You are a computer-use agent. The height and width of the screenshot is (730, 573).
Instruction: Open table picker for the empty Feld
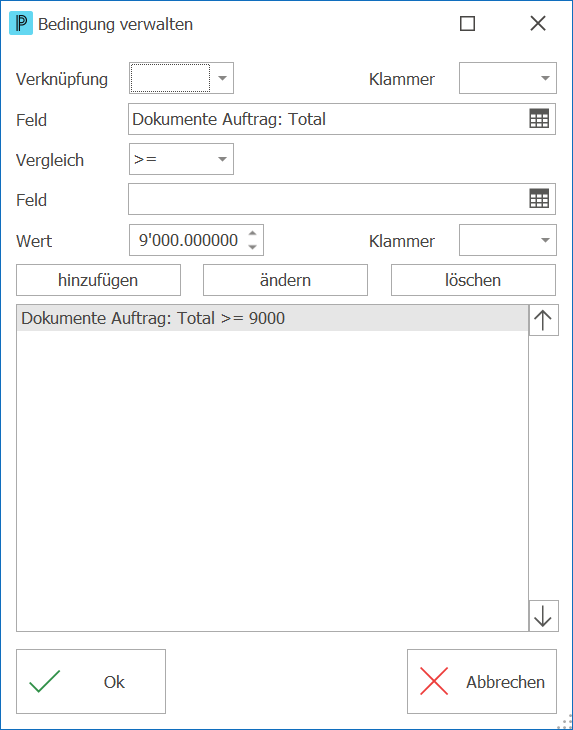pos(539,199)
